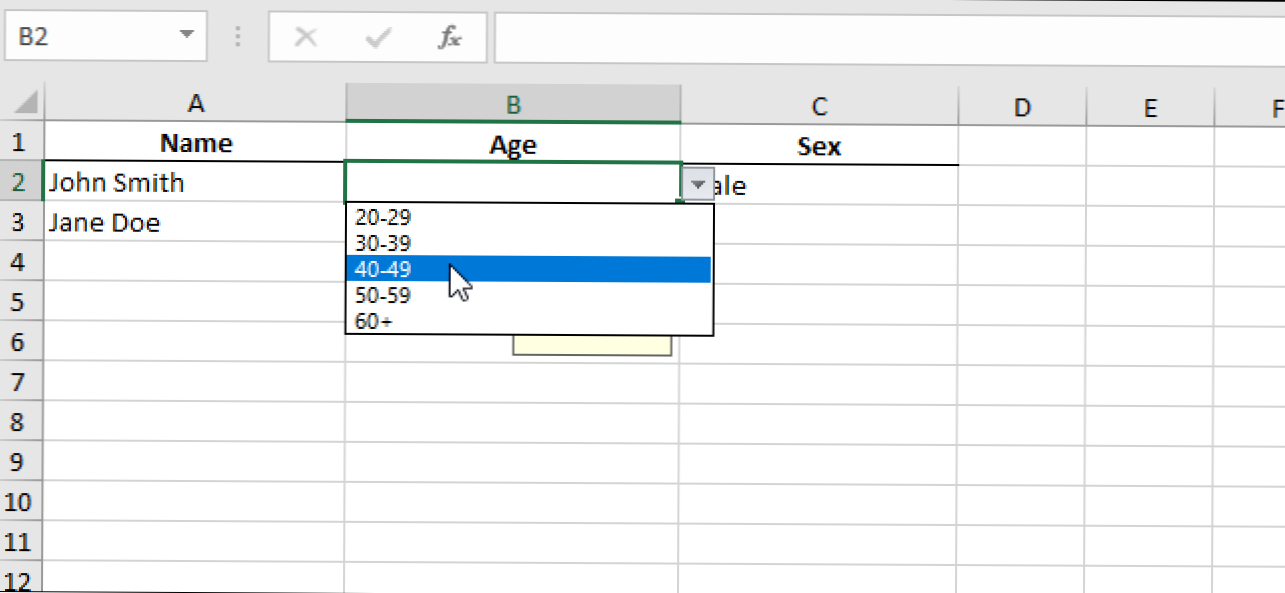Click inside the formula bar input

click(x=880, y=38)
